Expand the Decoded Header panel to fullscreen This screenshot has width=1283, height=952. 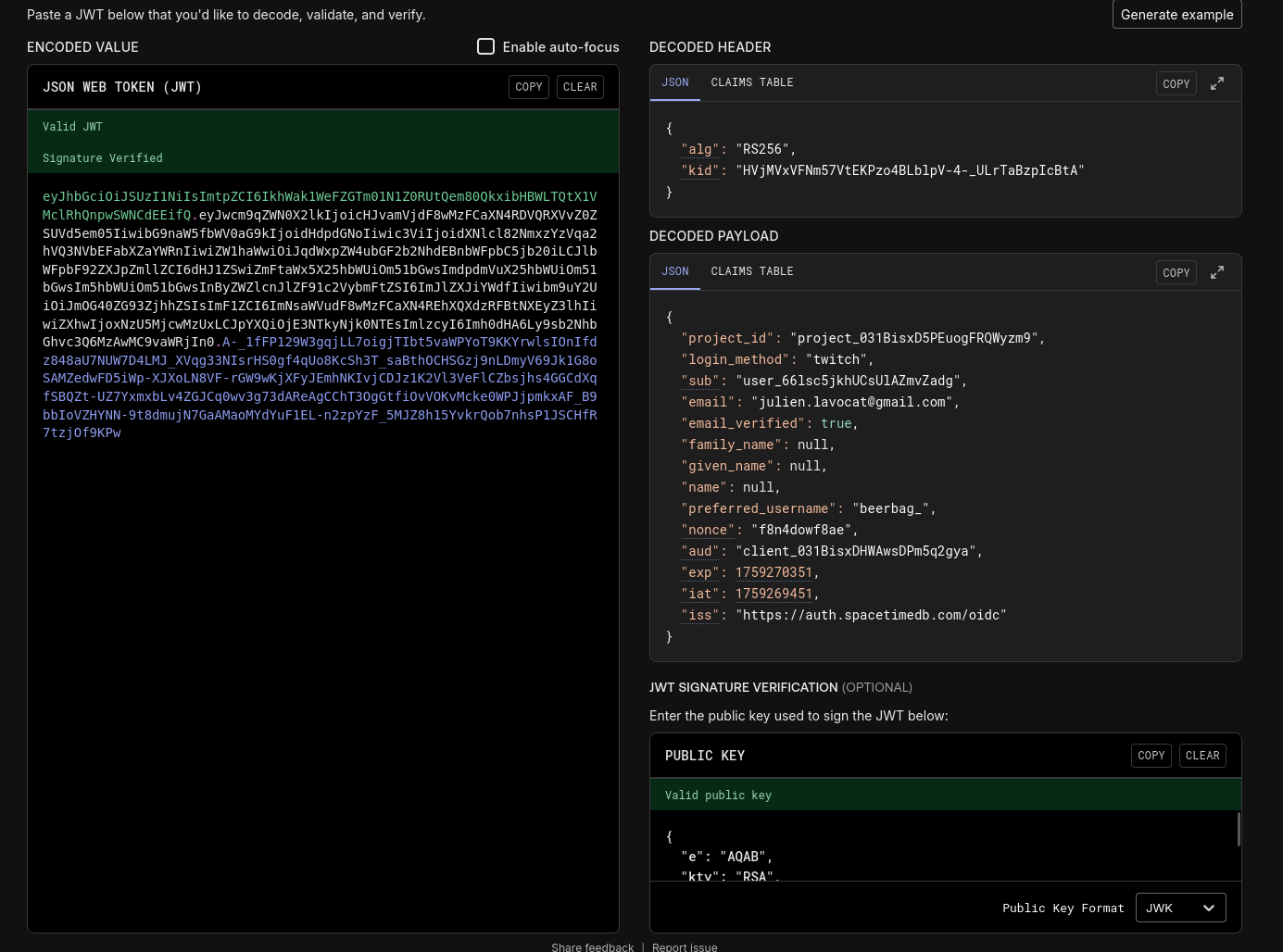point(1217,83)
